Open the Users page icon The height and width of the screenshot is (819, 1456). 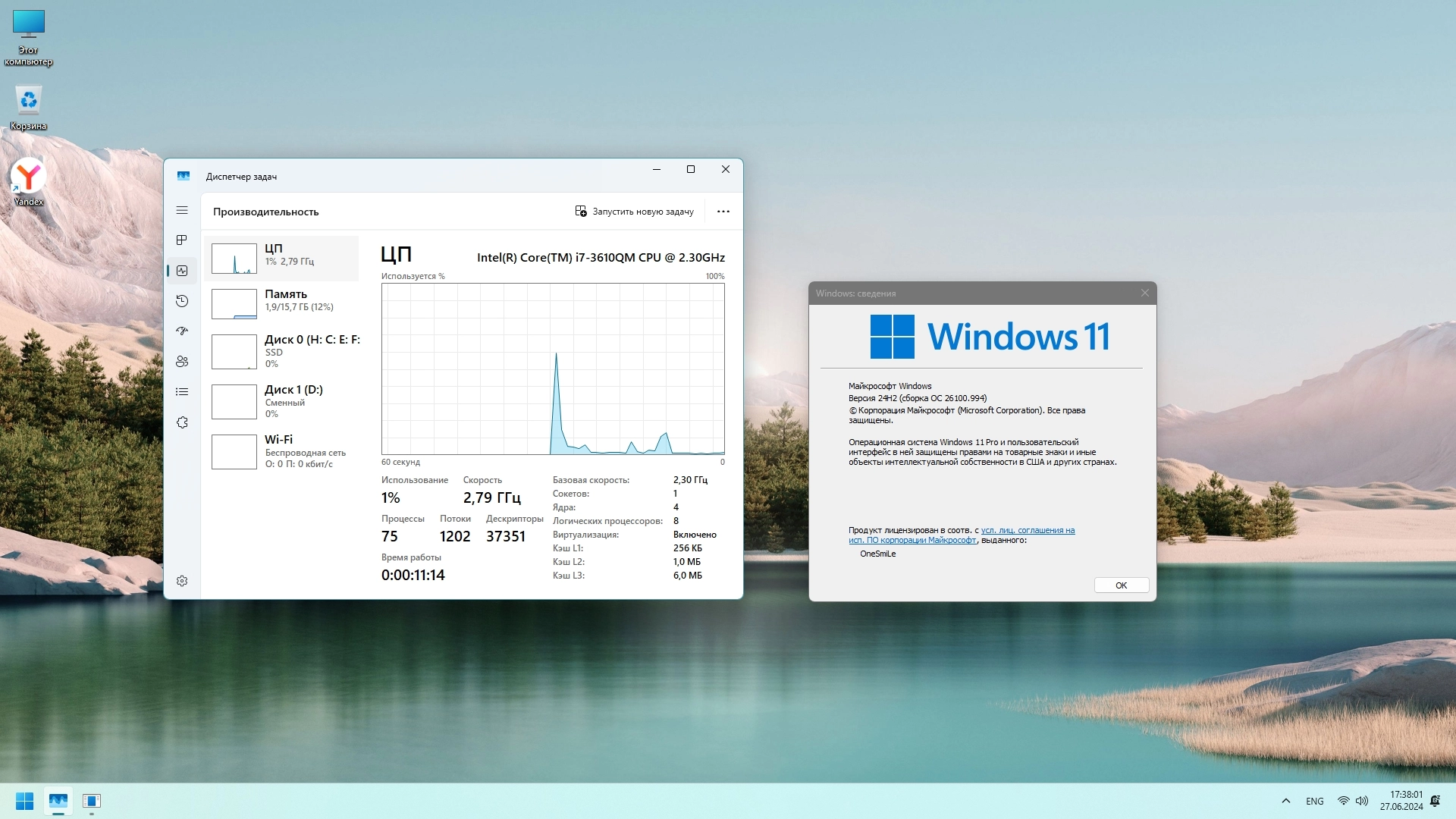[x=182, y=362]
